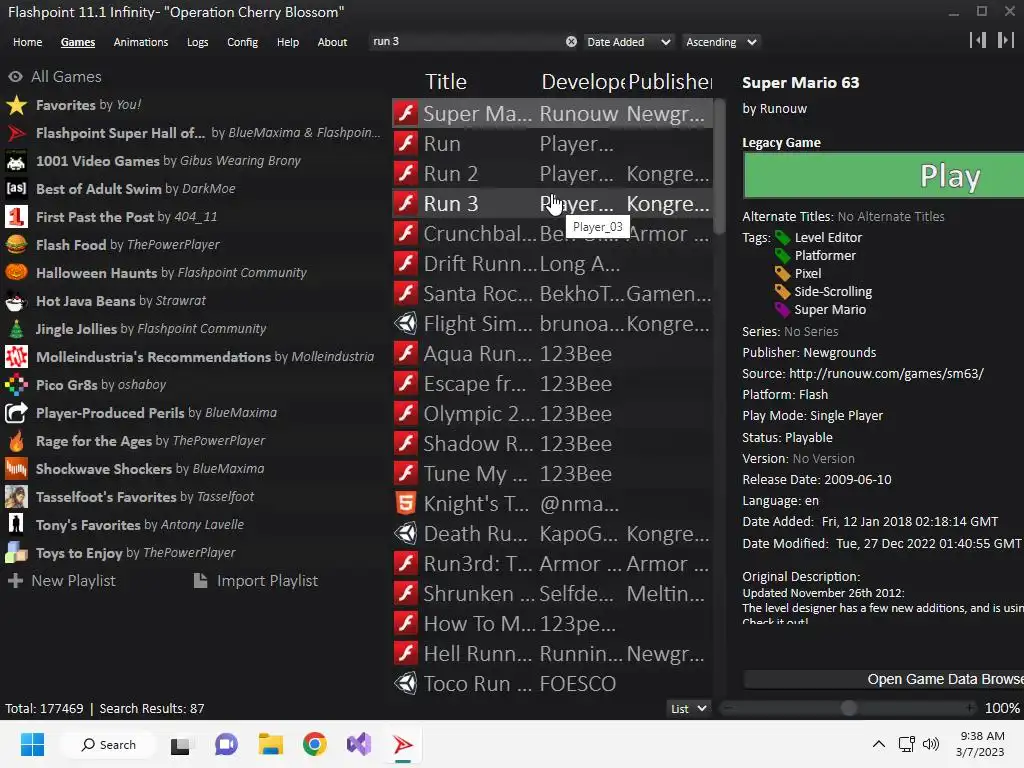The width and height of the screenshot is (1024, 768).
Task: Open the Config tab
Action: click(x=242, y=42)
